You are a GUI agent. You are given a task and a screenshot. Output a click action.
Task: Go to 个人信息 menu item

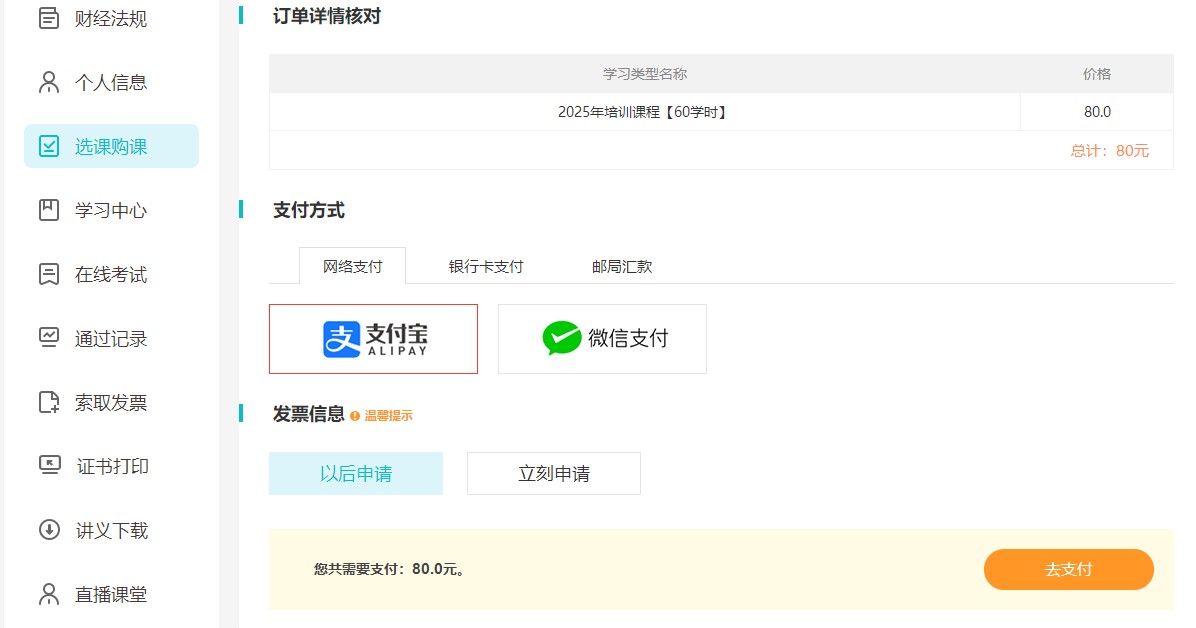[111, 82]
